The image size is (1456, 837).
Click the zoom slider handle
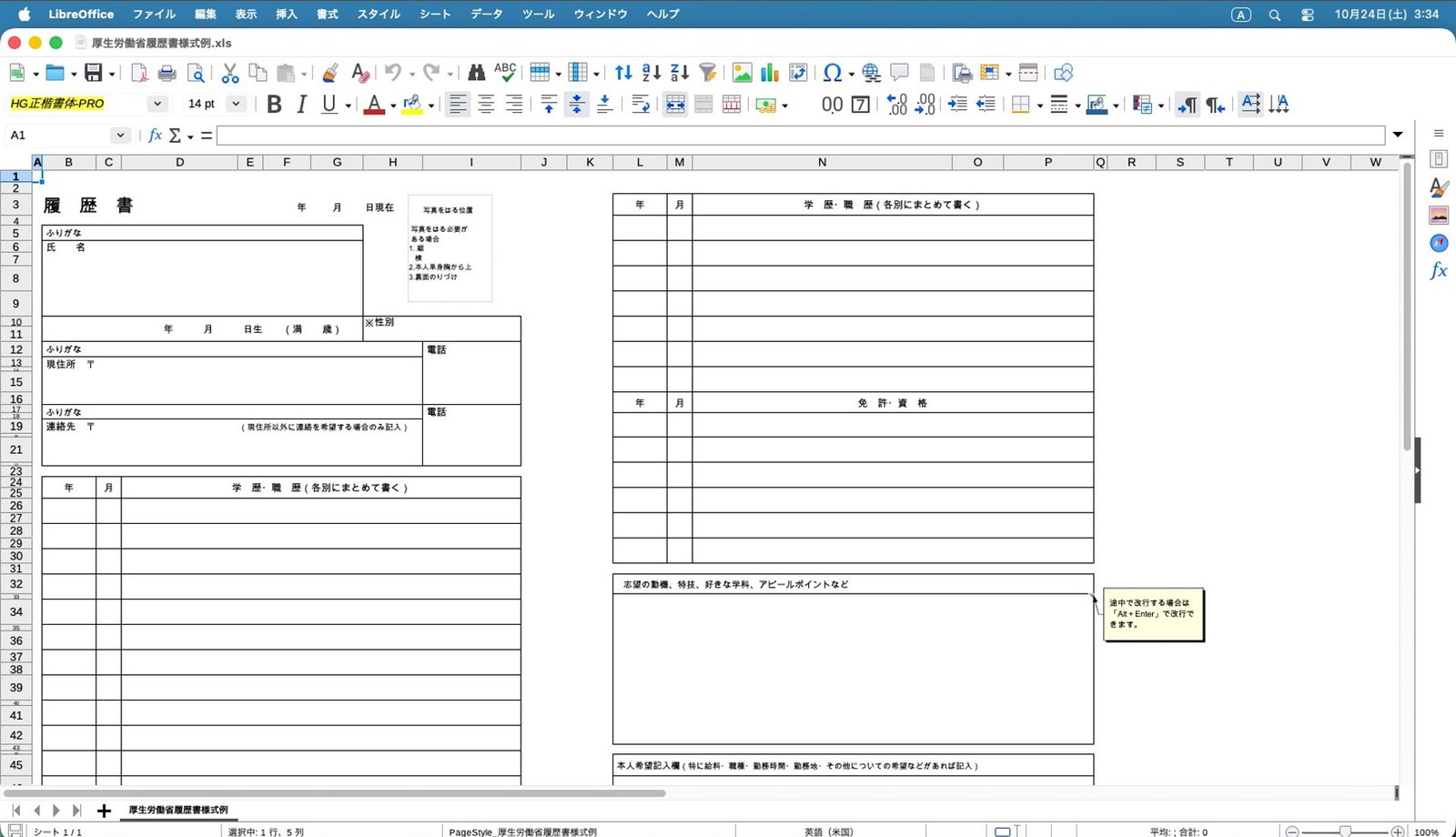[x=1345, y=832]
